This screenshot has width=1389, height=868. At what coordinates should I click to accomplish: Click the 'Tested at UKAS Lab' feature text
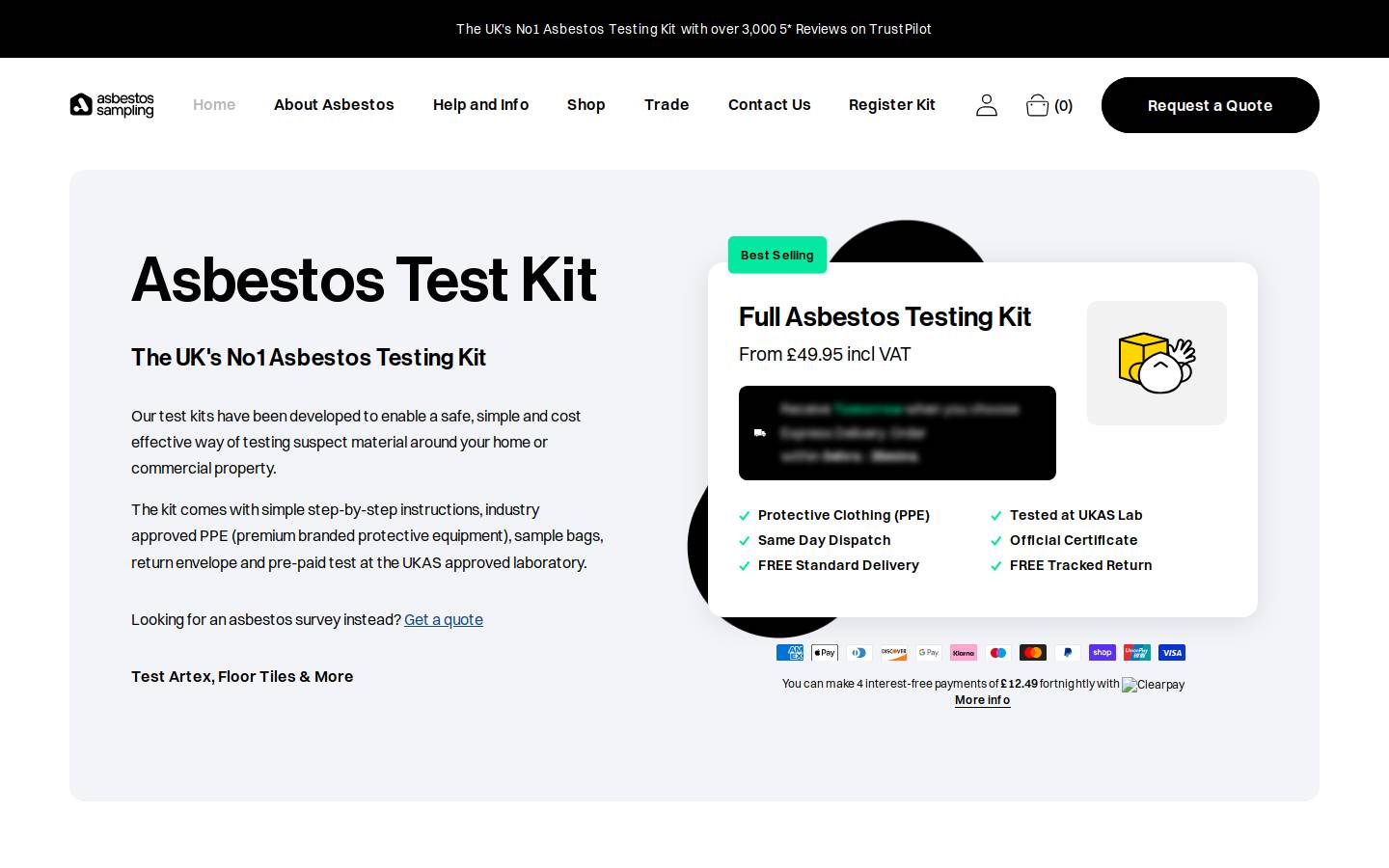pos(1076,515)
